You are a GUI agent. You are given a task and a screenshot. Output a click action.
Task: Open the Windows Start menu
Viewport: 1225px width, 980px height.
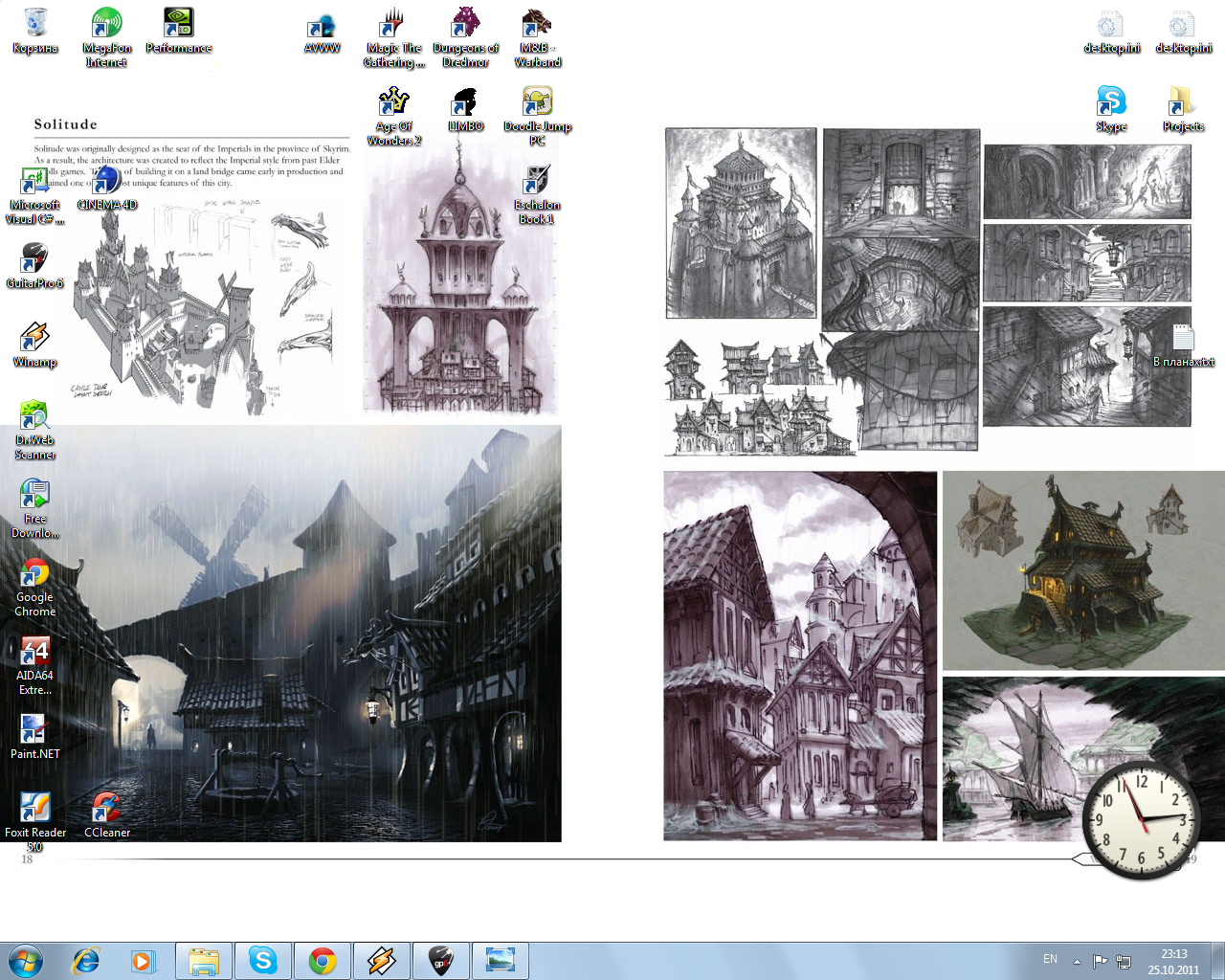coord(26,960)
